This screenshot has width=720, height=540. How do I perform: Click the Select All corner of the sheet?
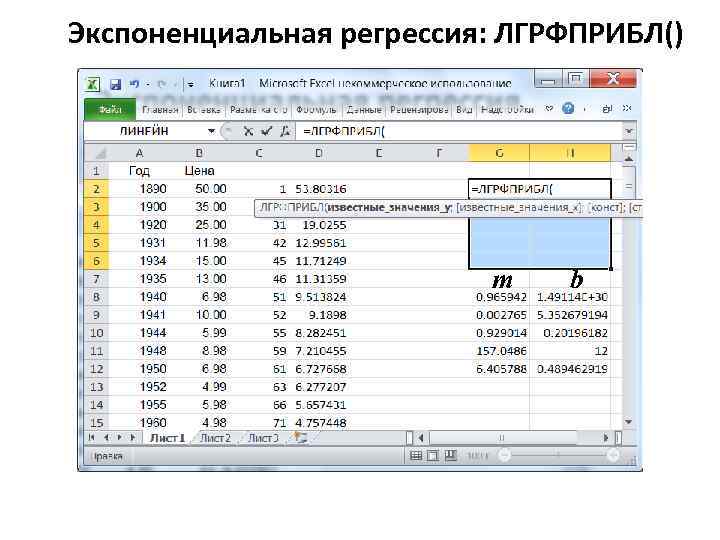click(96, 153)
